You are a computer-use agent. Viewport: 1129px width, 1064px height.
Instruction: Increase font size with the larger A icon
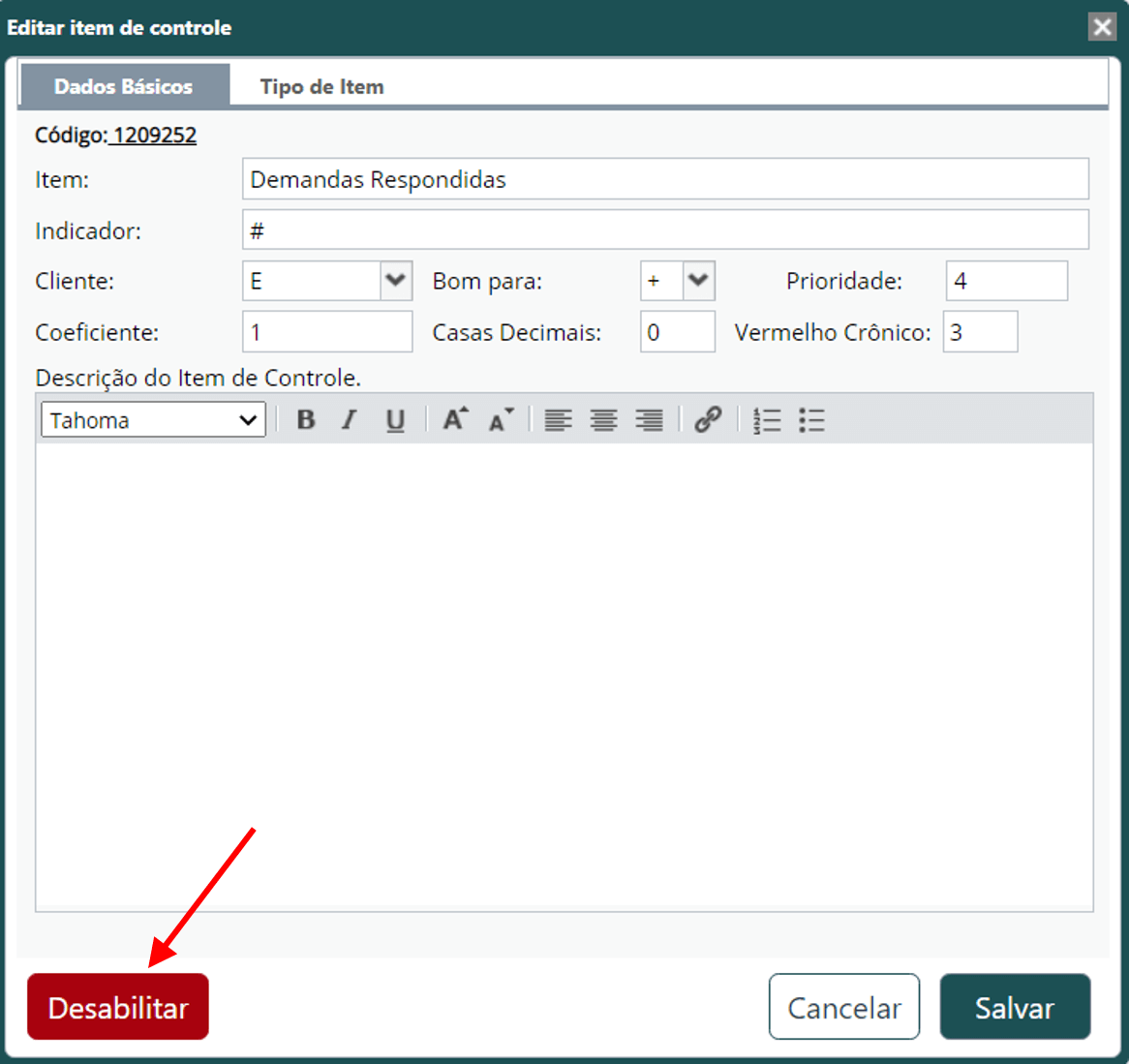pyautogui.click(x=455, y=419)
